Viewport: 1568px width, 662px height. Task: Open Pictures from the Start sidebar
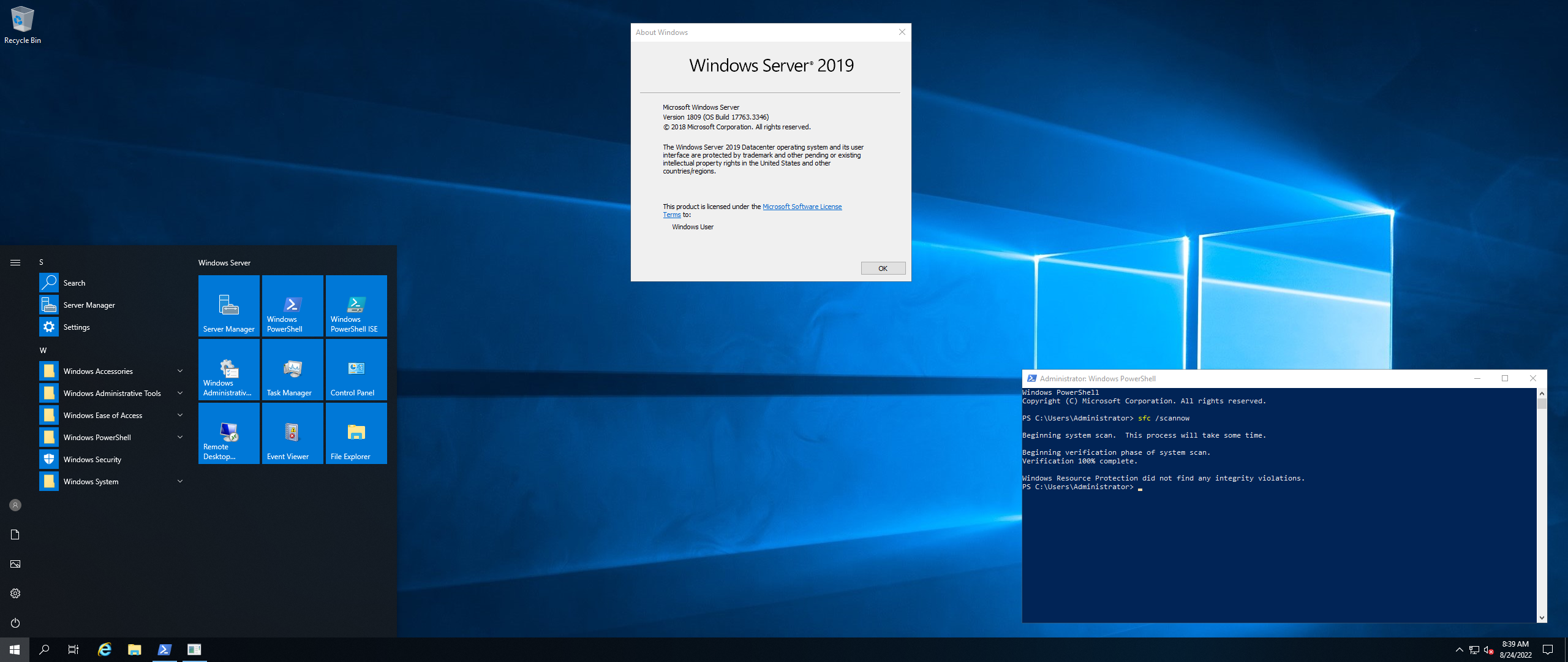pyautogui.click(x=15, y=564)
